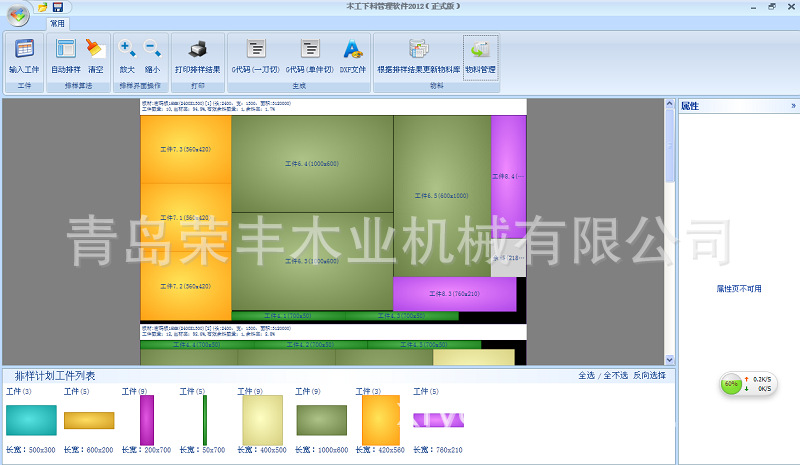This screenshot has width=800, height=465.
Task: Click the green 60% network speed widget
Action: point(731,384)
